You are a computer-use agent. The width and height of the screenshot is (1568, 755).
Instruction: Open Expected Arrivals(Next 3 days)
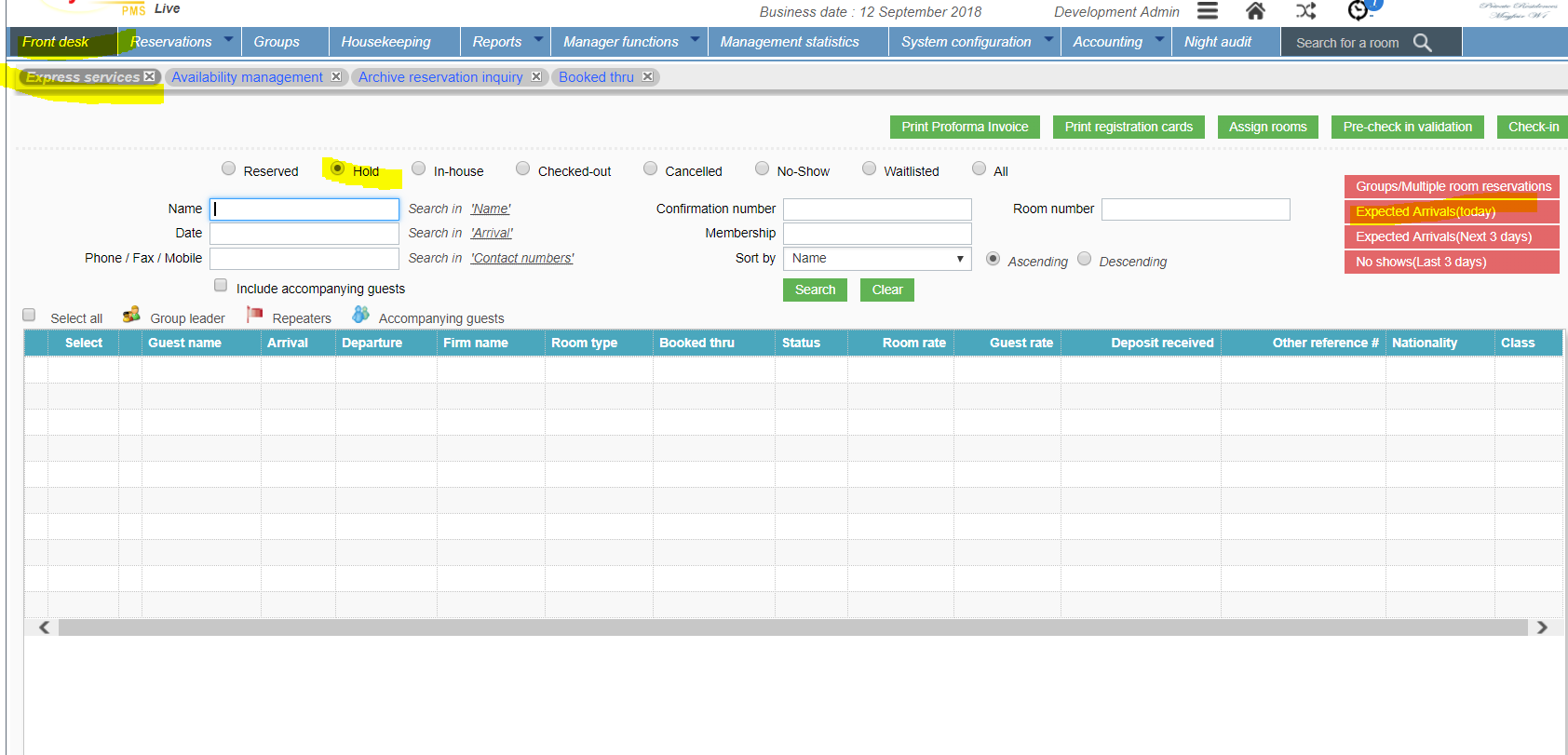[x=1452, y=236]
